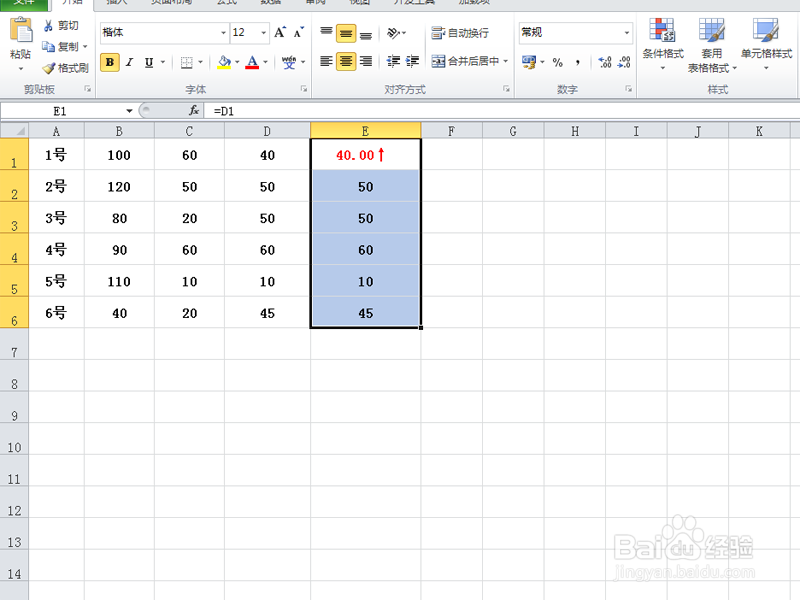This screenshot has width=800, height=600.
Task: Align text left
Action: [326, 62]
